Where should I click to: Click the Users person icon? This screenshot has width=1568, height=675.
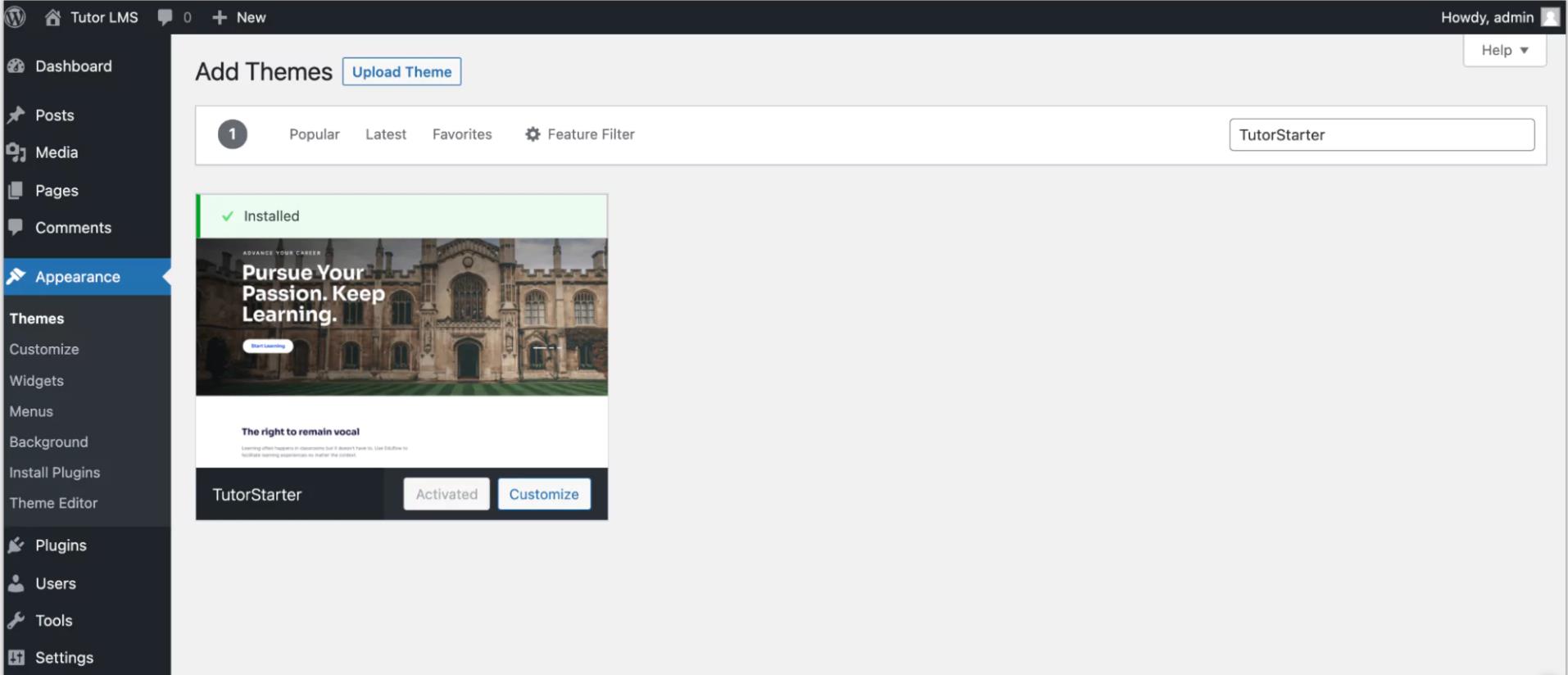point(16,583)
